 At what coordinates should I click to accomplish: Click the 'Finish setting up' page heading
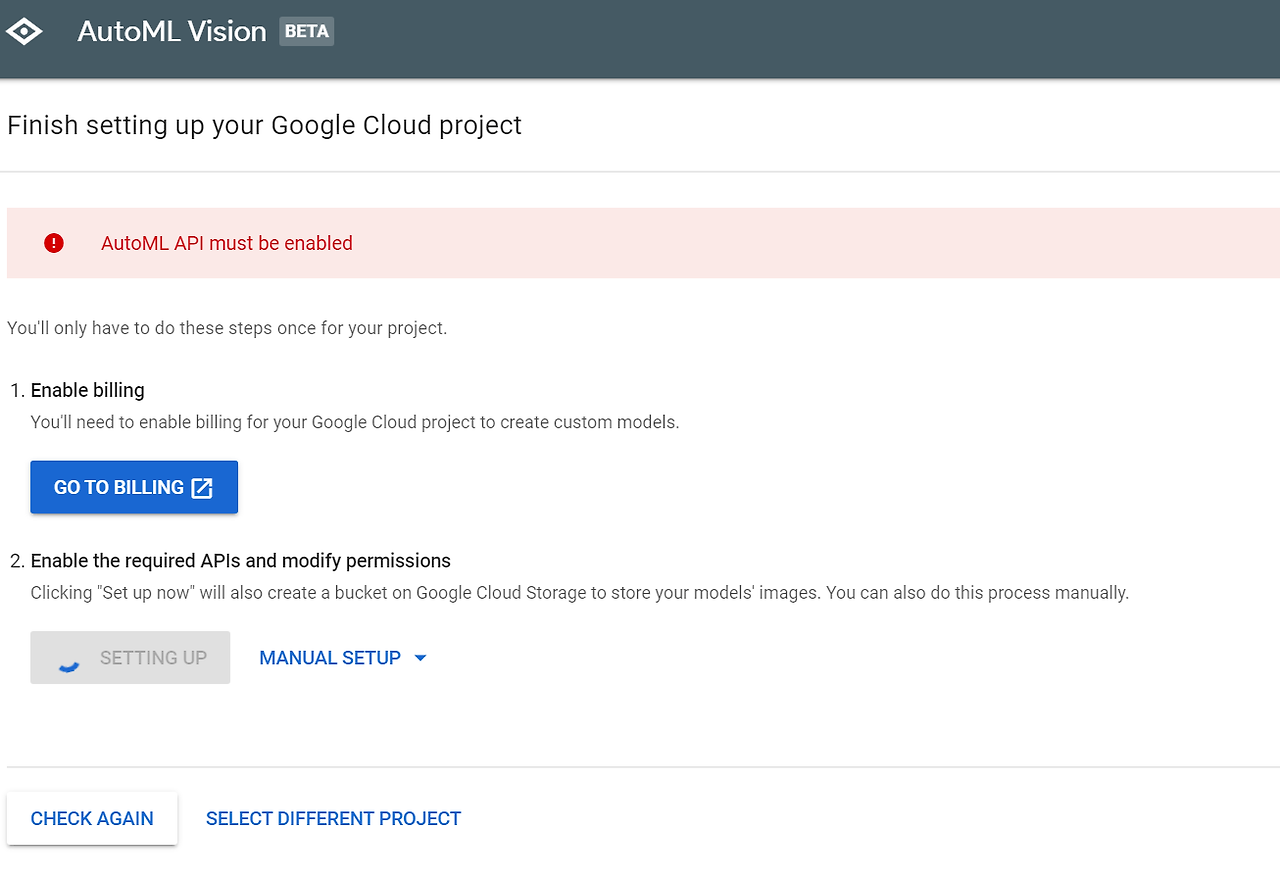[x=264, y=125]
